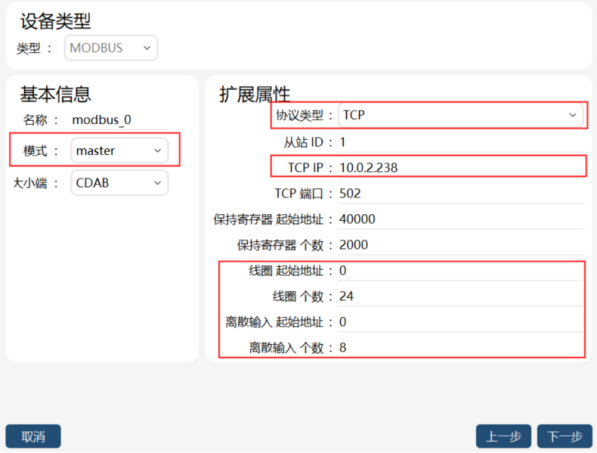Expand the 模式 master dropdown
597x453 pixels.
[120, 151]
